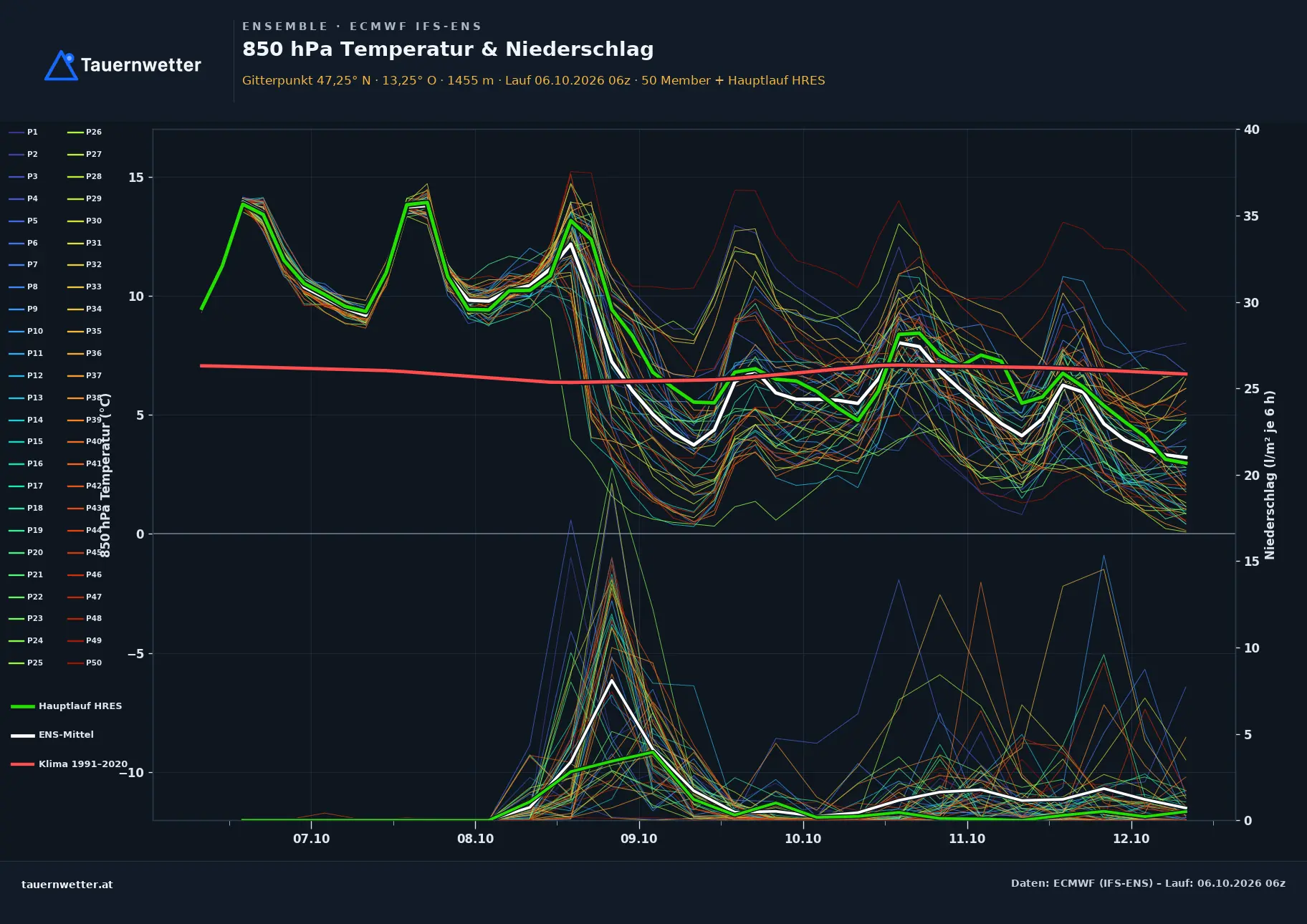Click the −10 tick on the temperature axis
Screen dimensions: 1307x924
(x=131, y=773)
